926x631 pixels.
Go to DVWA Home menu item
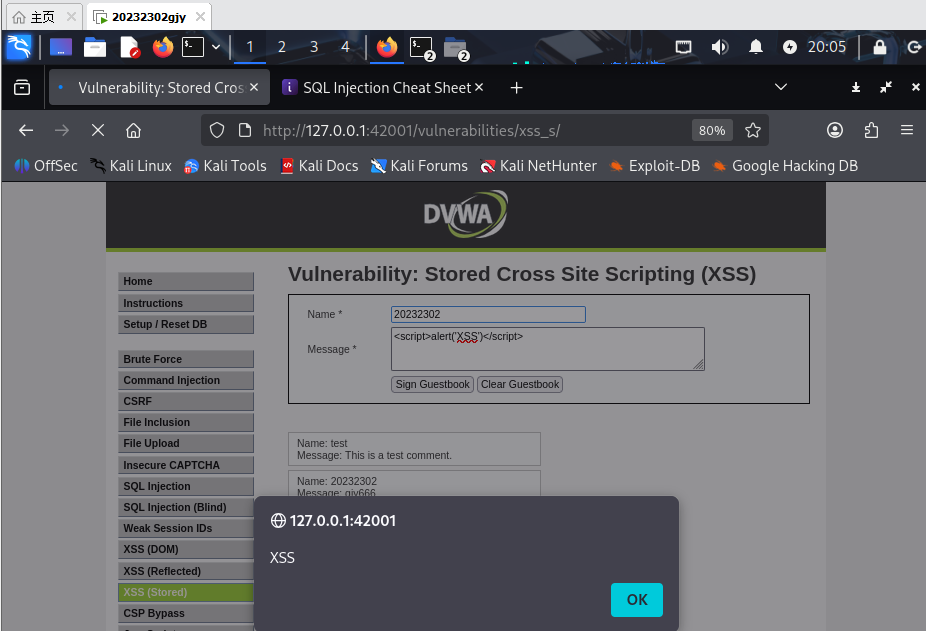click(x=185, y=281)
